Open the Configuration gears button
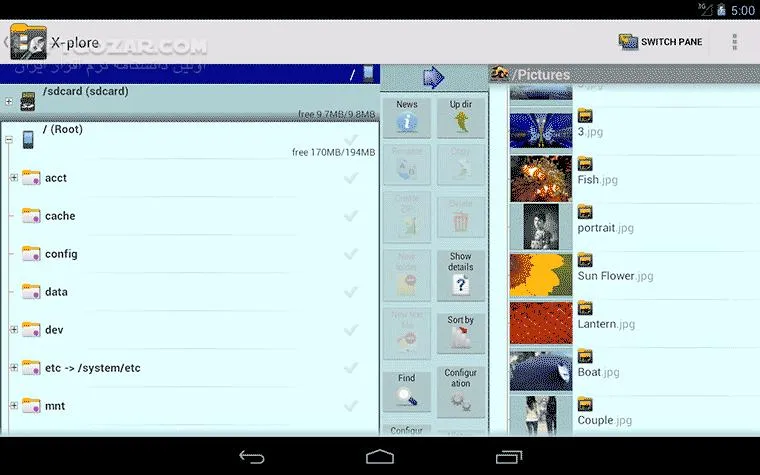The width and height of the screenshot is (760, 475). 460,392
